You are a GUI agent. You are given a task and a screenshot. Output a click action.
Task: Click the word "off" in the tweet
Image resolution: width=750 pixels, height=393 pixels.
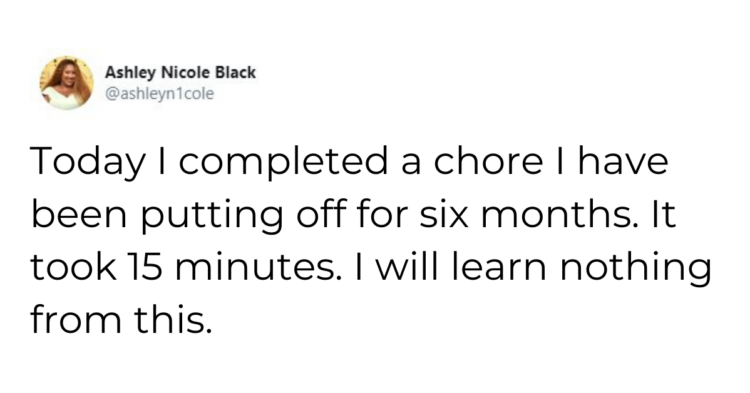(320, 213)
